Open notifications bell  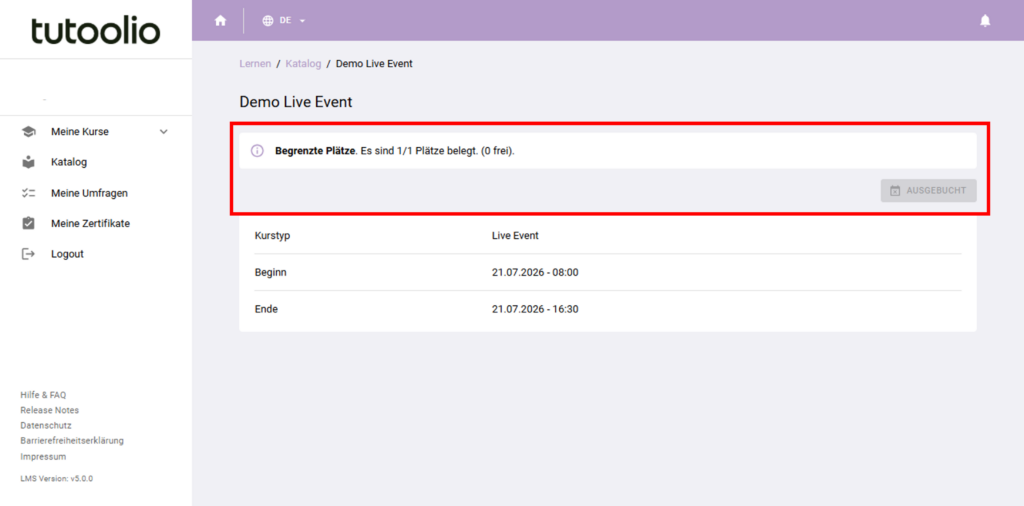tap(985, 21)
